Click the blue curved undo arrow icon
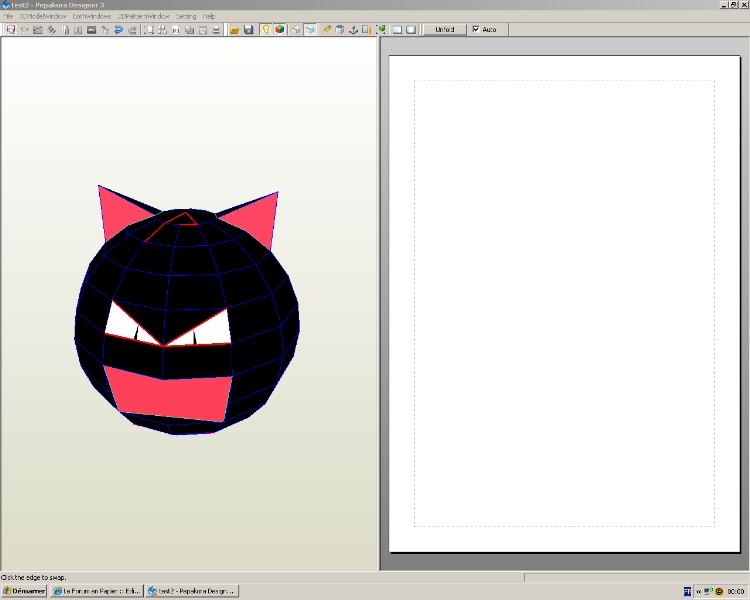 pyautogui.click(x=118, y=30)
